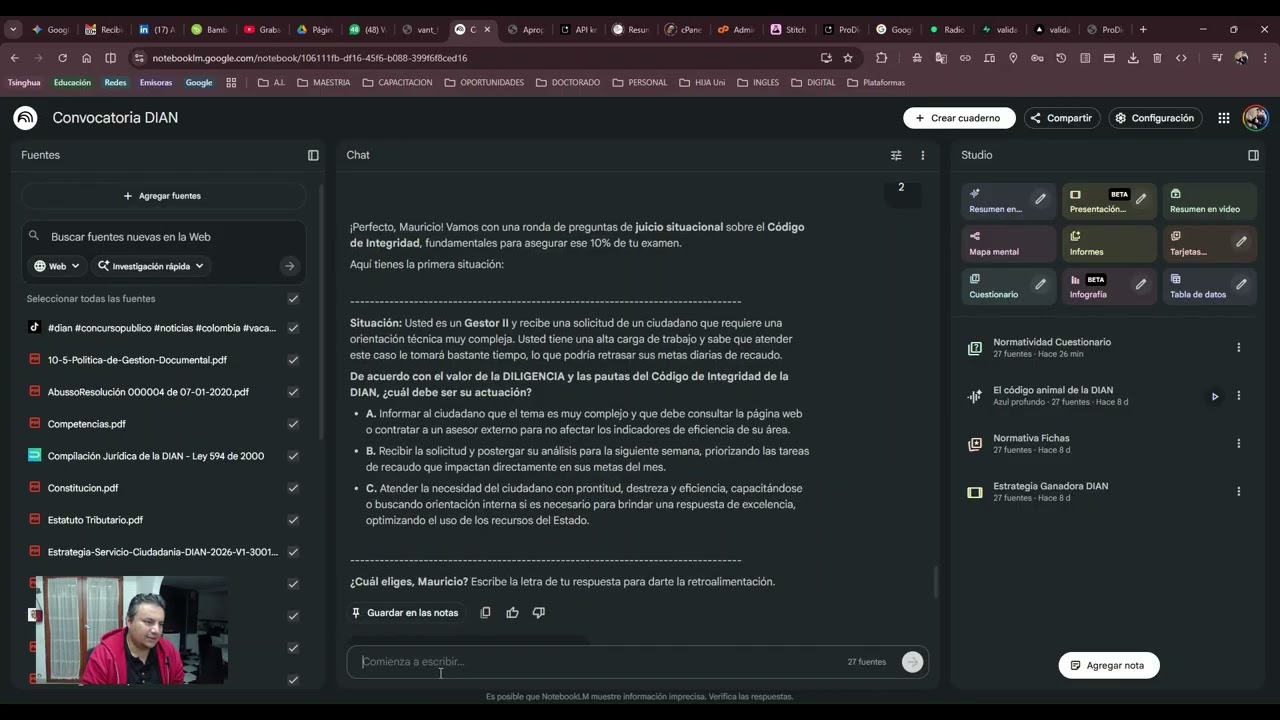Open the Plataformas bookmarks folder
Image resolution: width=1280 pixels, height=720 pixels.
[x=875, y=83]
